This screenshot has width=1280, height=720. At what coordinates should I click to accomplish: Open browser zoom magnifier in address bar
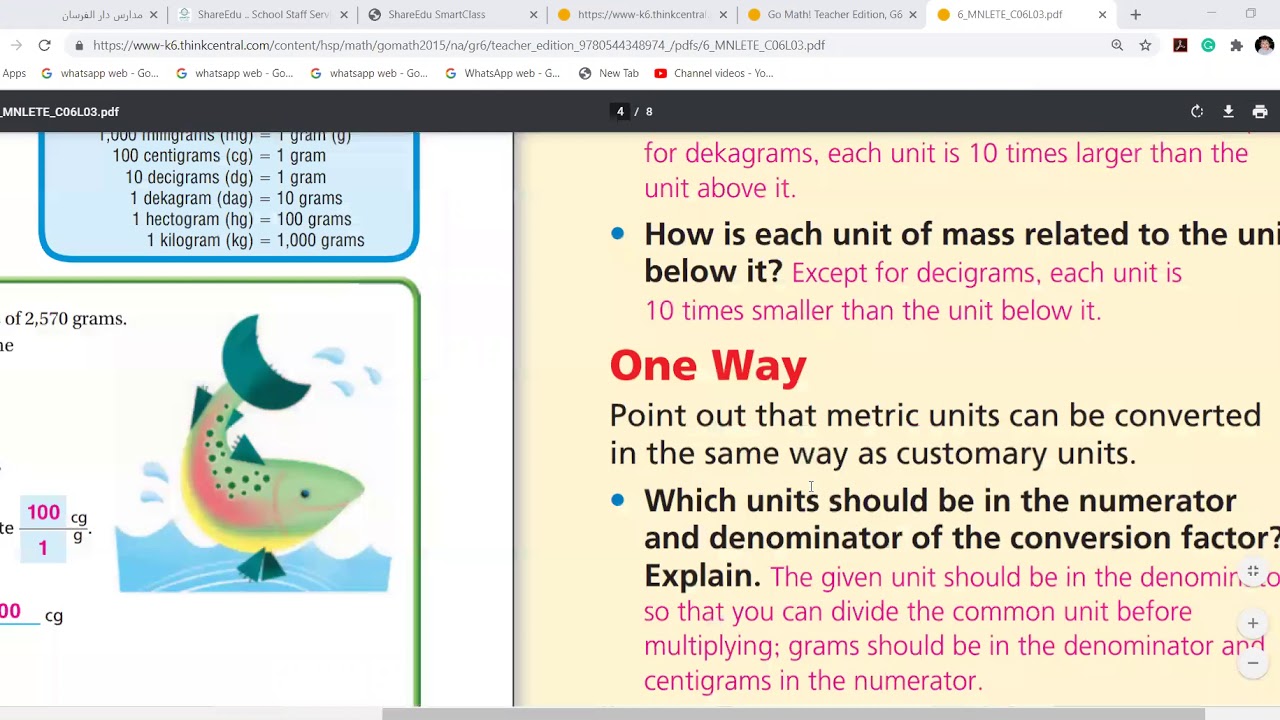click(1117, 45)
